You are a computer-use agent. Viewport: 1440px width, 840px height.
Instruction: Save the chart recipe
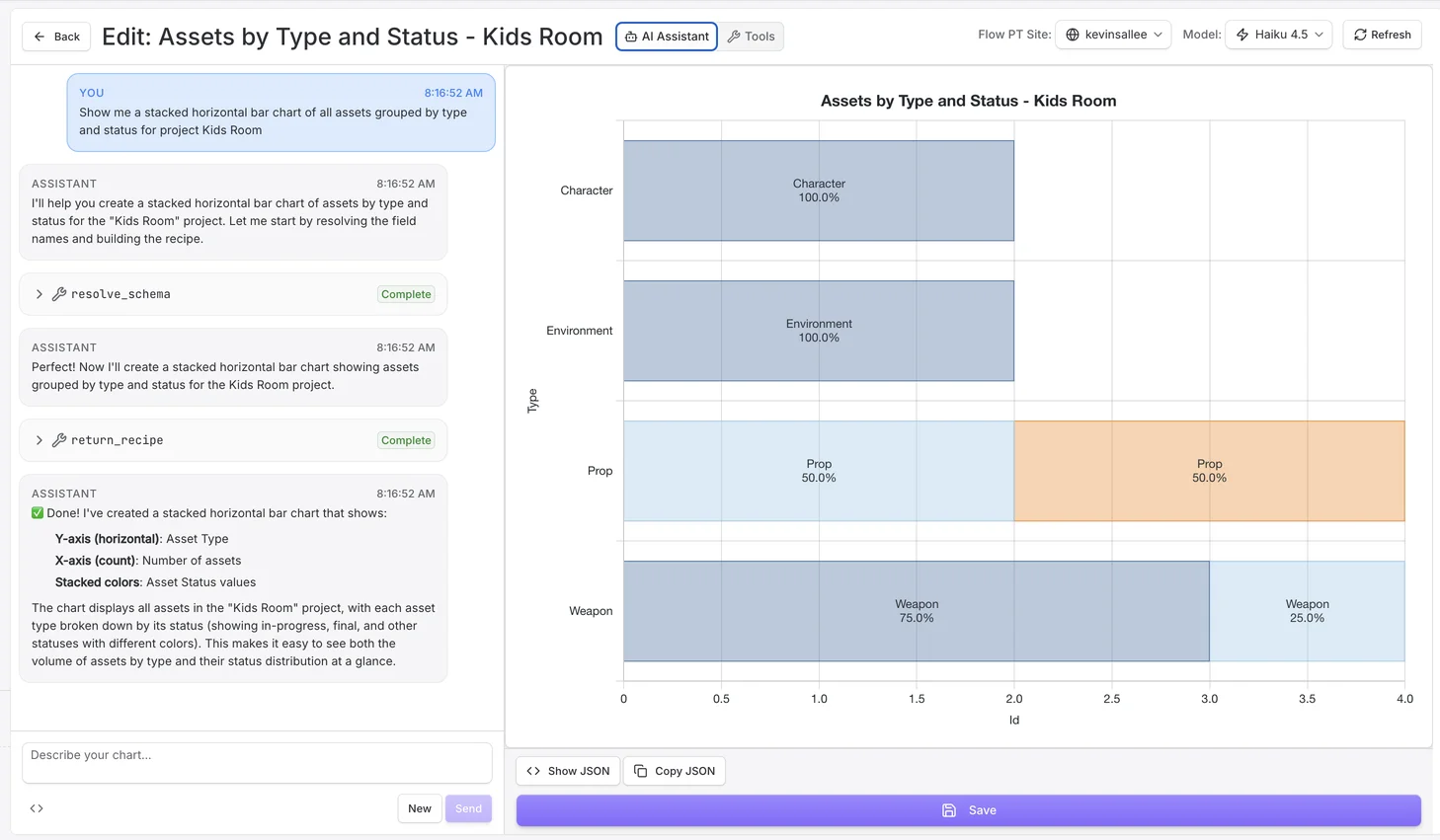tap(969, 810)
